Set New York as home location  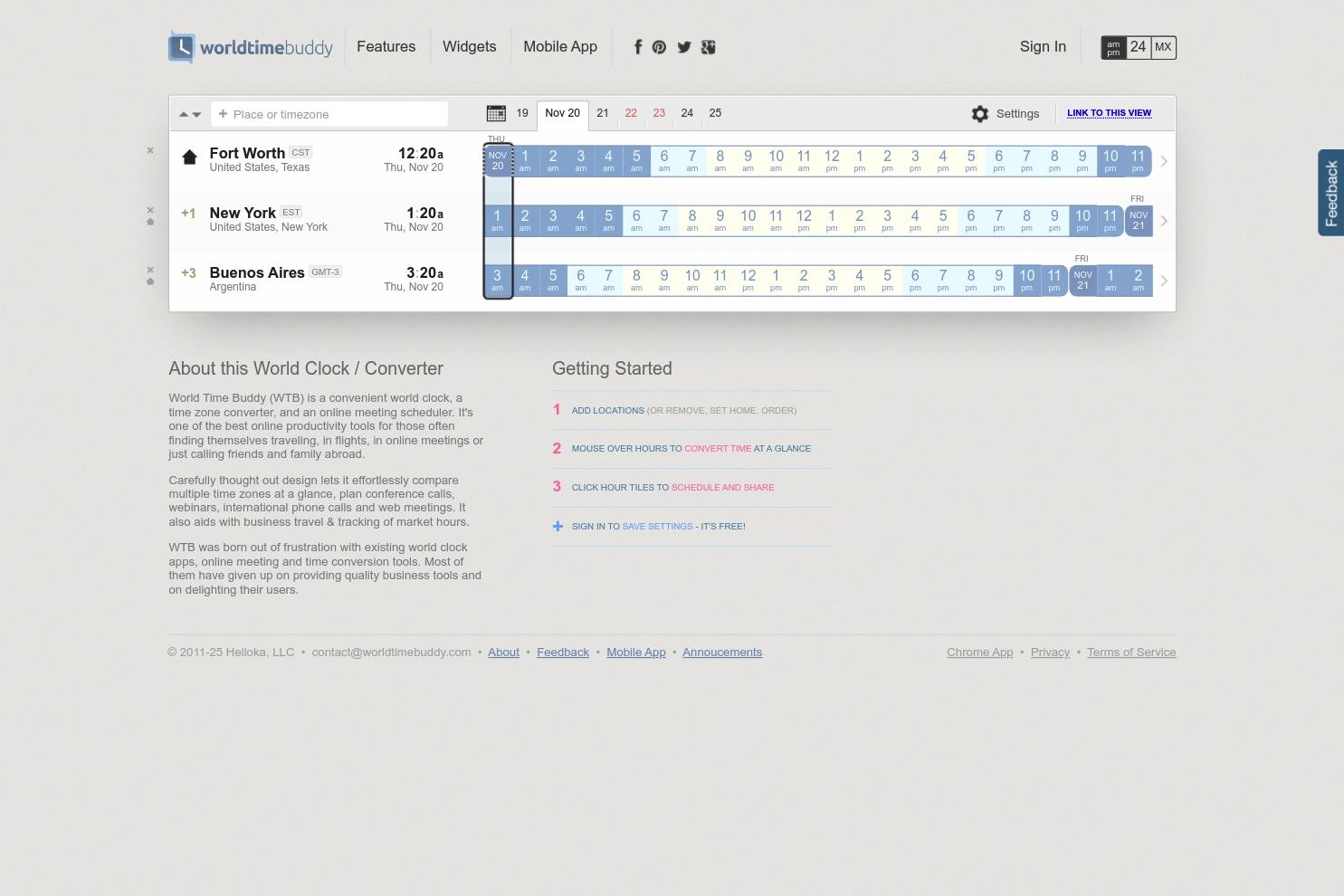150,222
